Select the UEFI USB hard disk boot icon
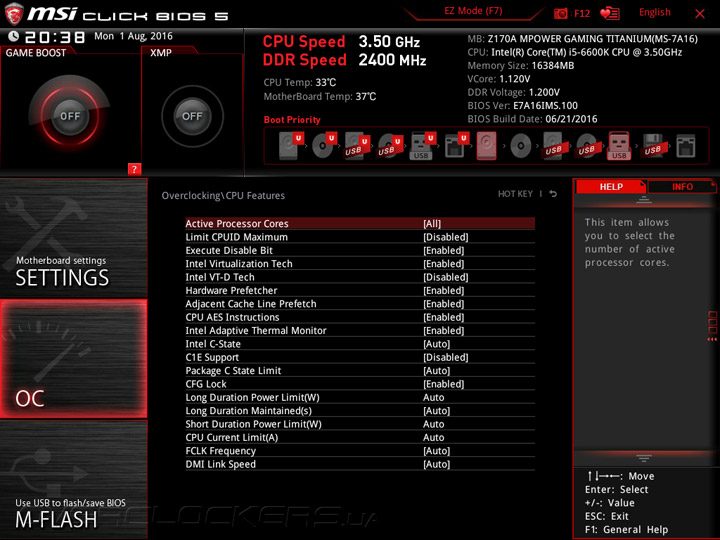 click(357, 146)
